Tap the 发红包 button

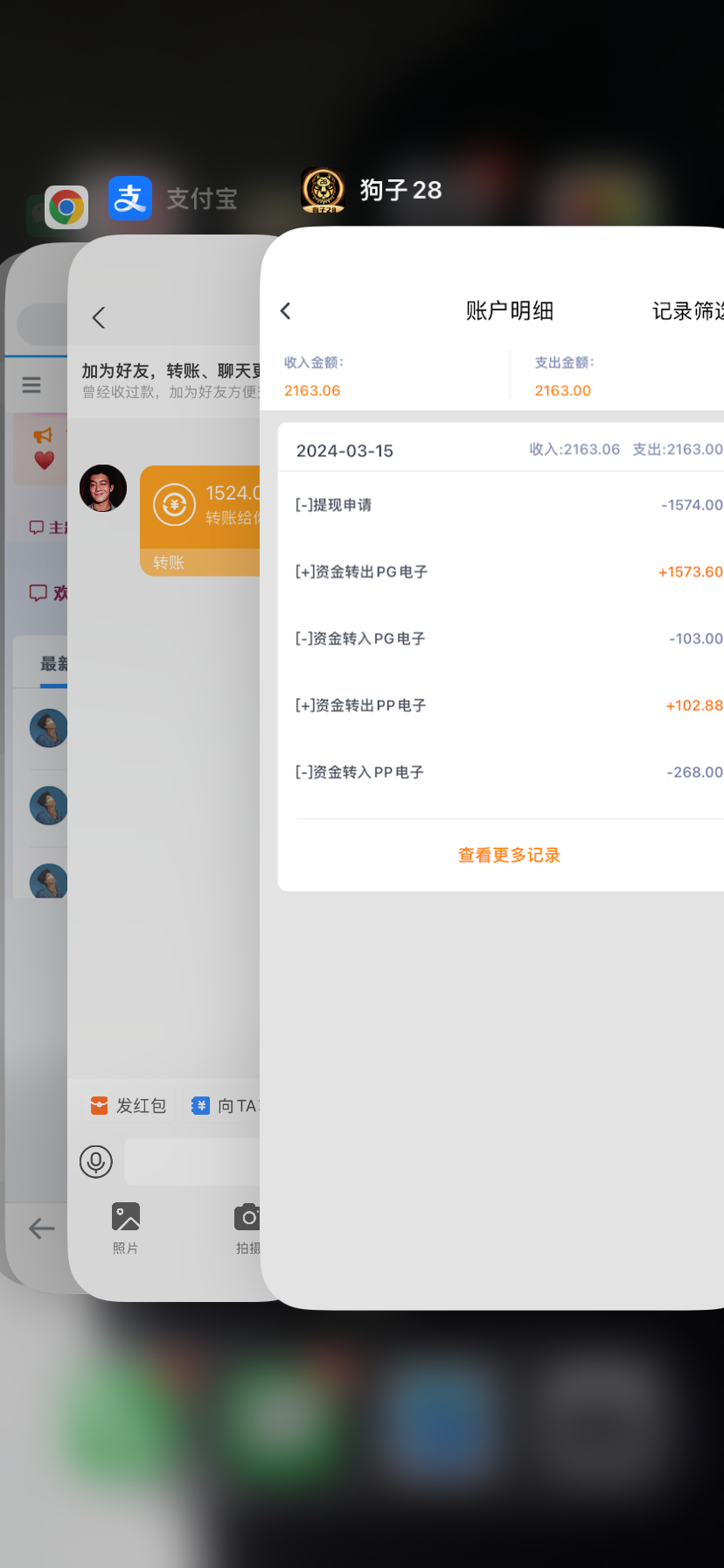[129, 1105]
